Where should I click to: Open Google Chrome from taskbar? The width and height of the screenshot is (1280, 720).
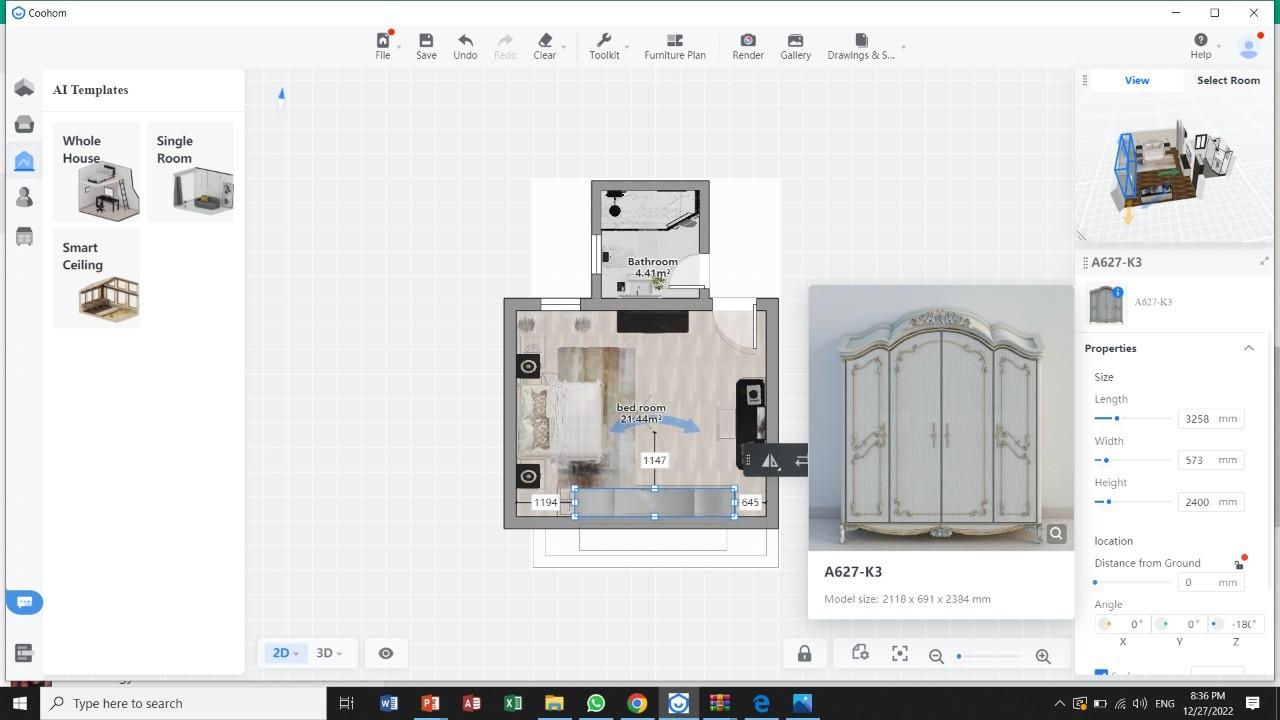point(637,703)
